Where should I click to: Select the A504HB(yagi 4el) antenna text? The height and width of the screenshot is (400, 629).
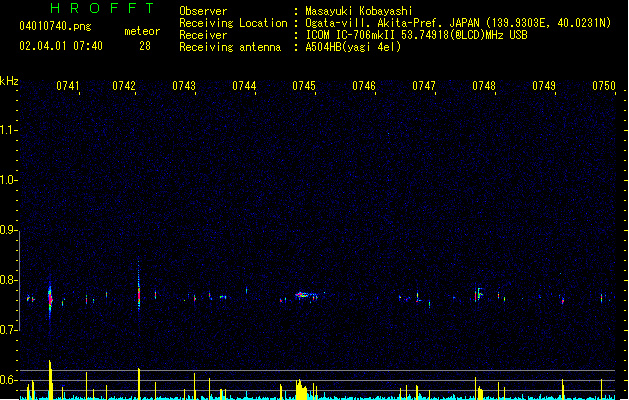353,47
